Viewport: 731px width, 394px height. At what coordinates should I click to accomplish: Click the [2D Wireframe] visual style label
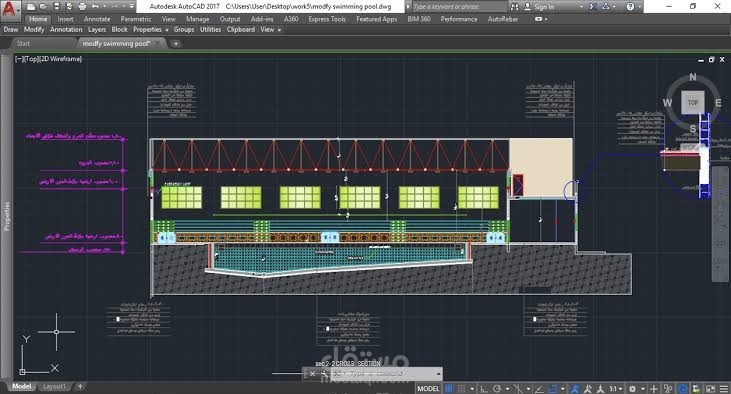[60, 59]
